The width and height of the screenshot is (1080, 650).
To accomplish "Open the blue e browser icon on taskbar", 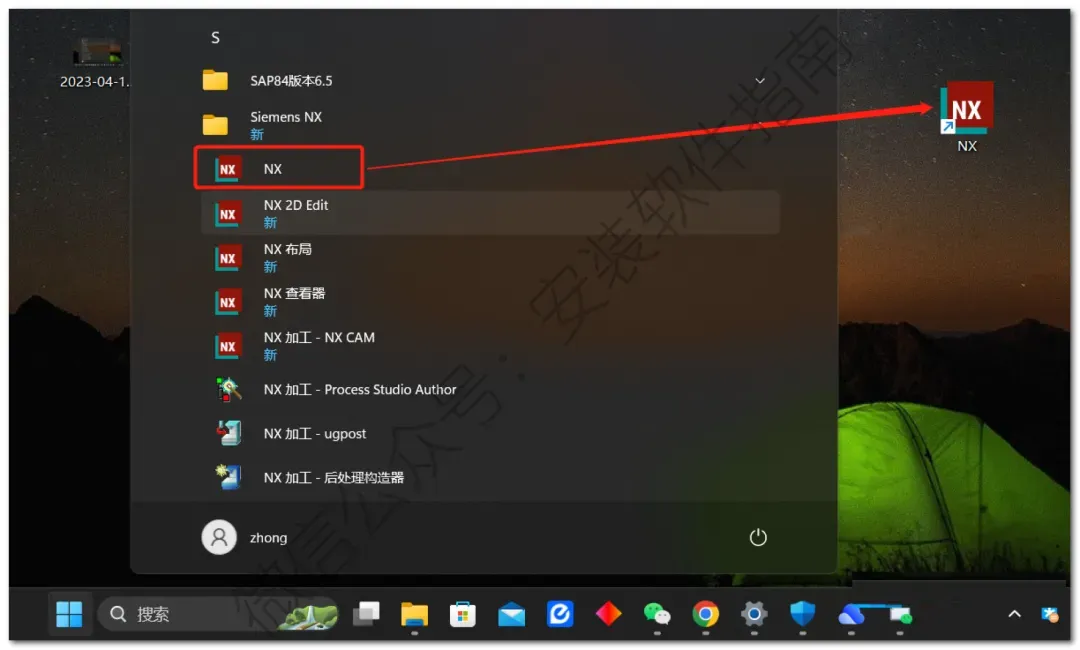I will 560,613.
